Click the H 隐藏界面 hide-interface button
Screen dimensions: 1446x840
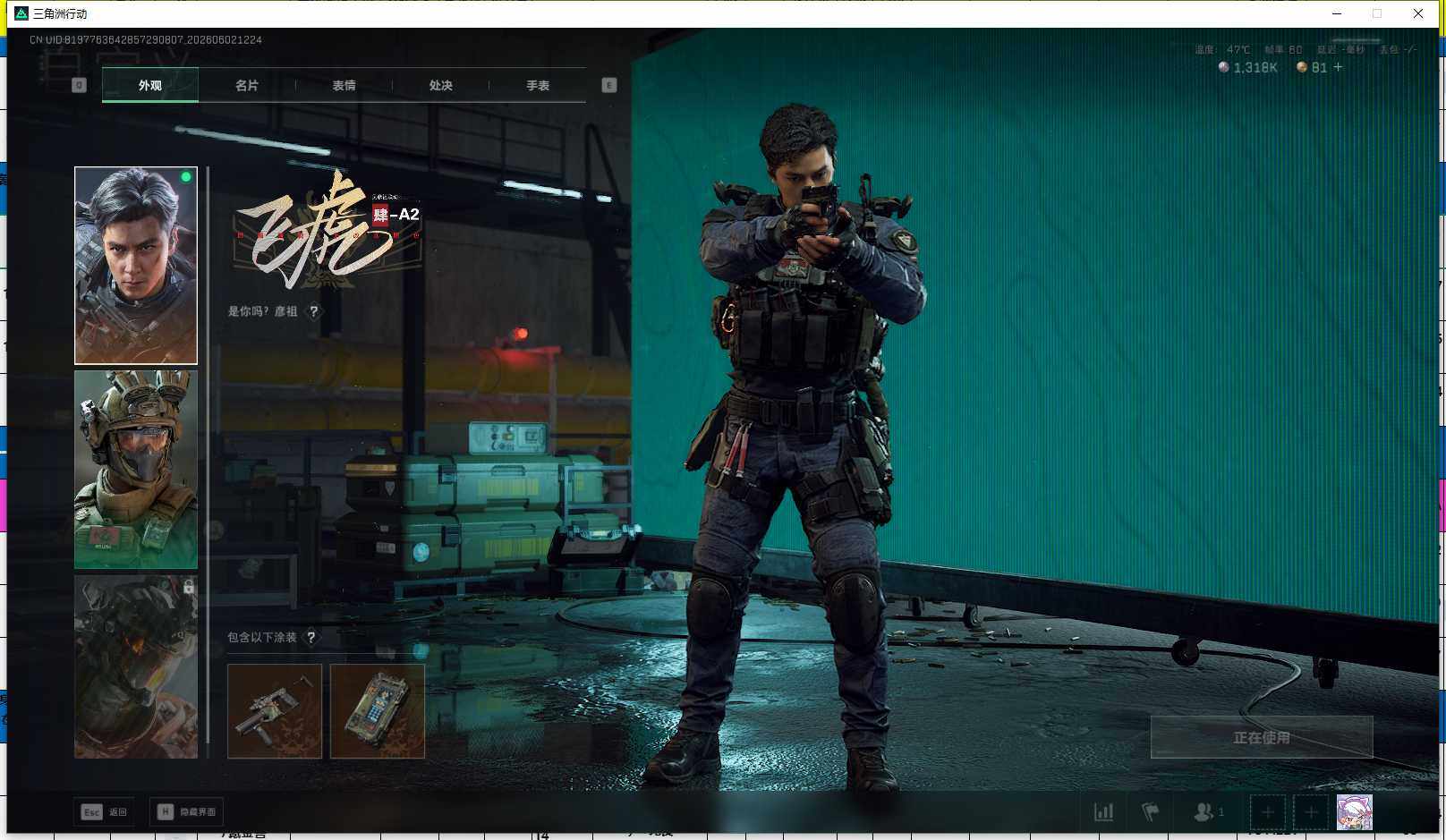[186, 811]
